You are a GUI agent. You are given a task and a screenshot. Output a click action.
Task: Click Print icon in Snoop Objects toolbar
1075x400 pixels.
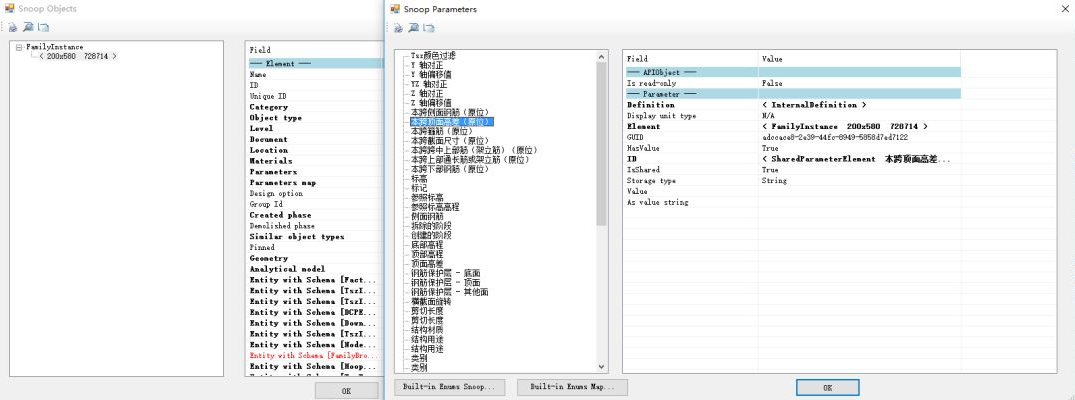point(12,27)
